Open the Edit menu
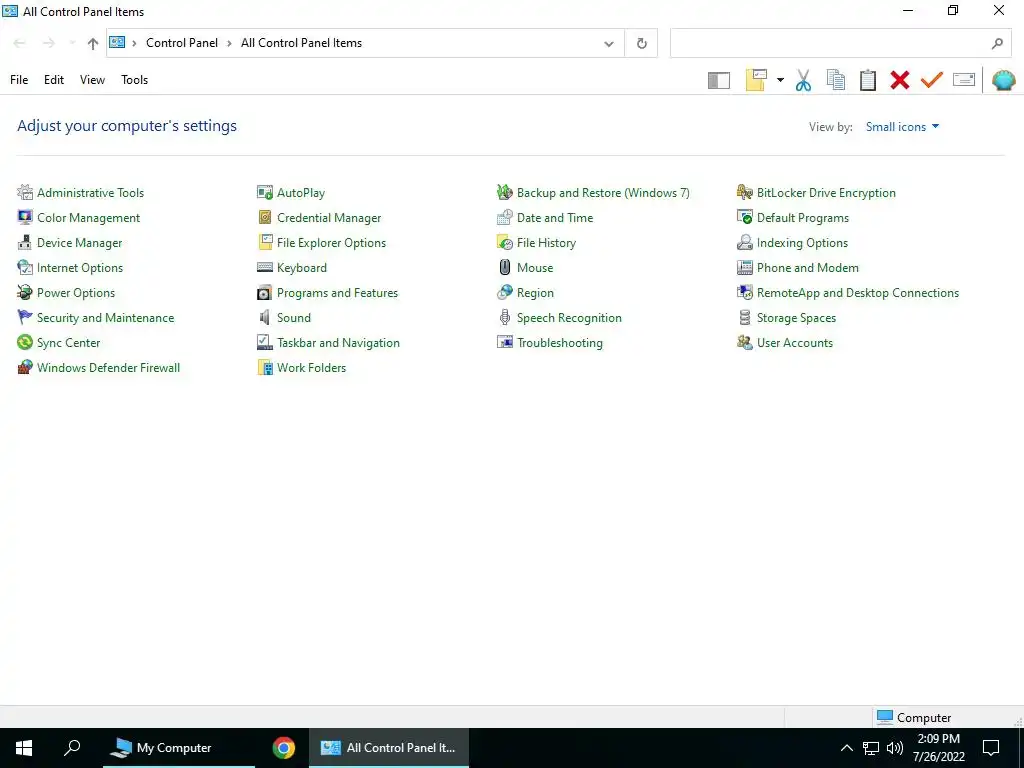 pyautogui.click(x=54, y=80)
